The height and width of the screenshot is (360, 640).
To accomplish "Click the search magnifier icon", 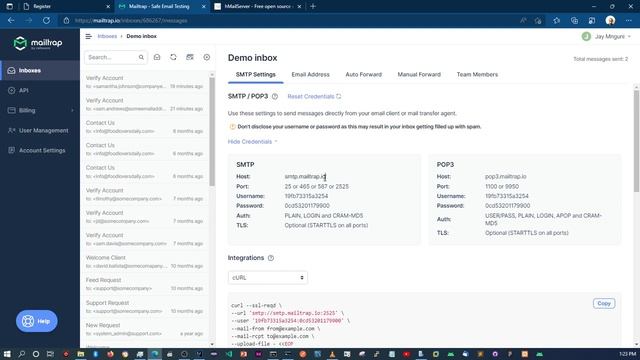I will click(141, 58).
